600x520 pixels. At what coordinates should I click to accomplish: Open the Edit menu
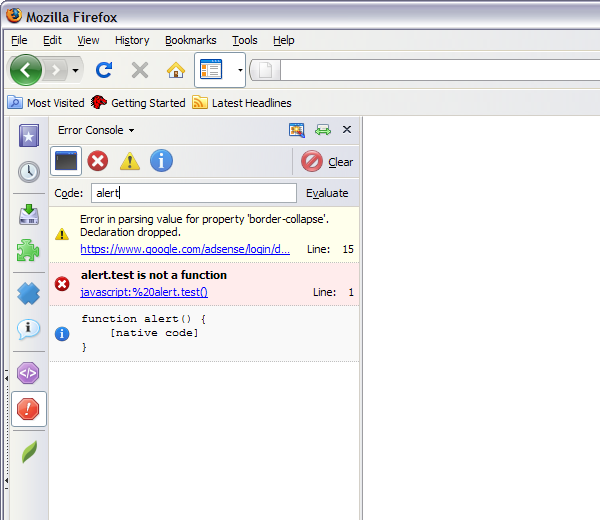point(52,40)
